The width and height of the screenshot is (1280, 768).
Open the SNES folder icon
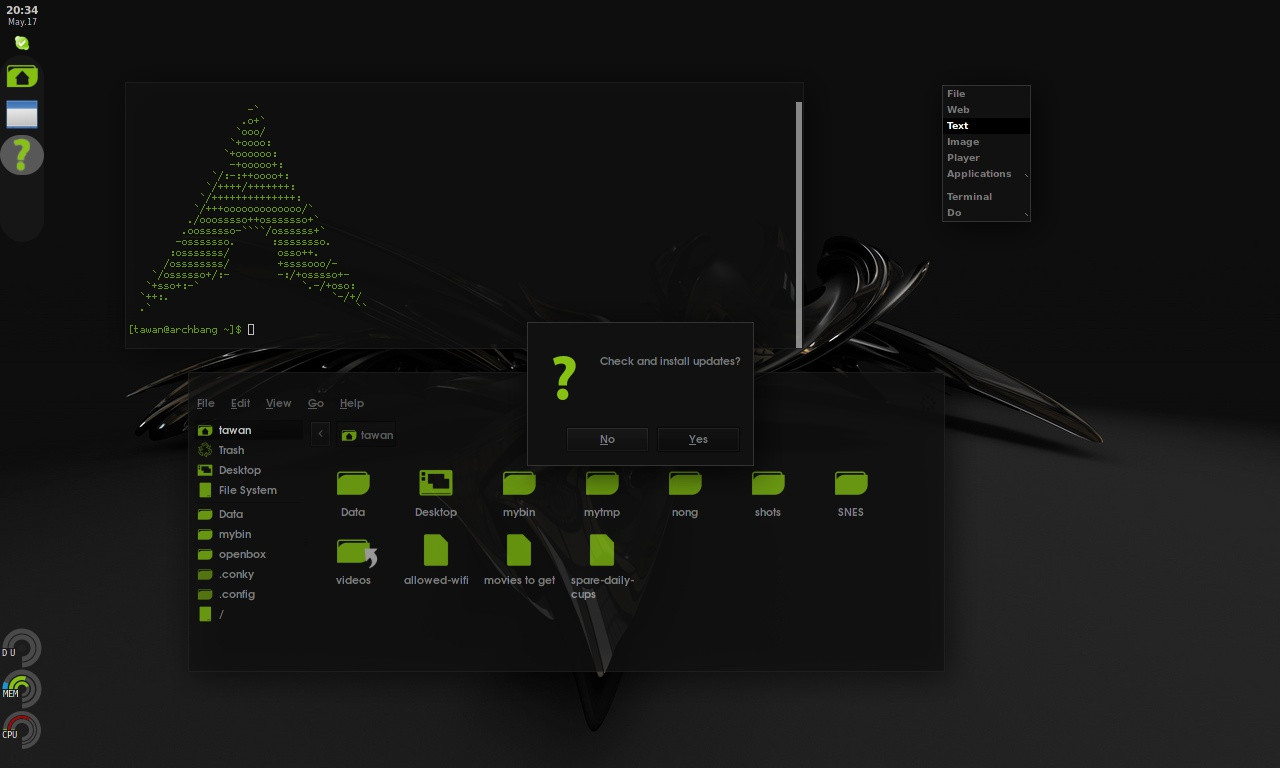pos(851,484)
